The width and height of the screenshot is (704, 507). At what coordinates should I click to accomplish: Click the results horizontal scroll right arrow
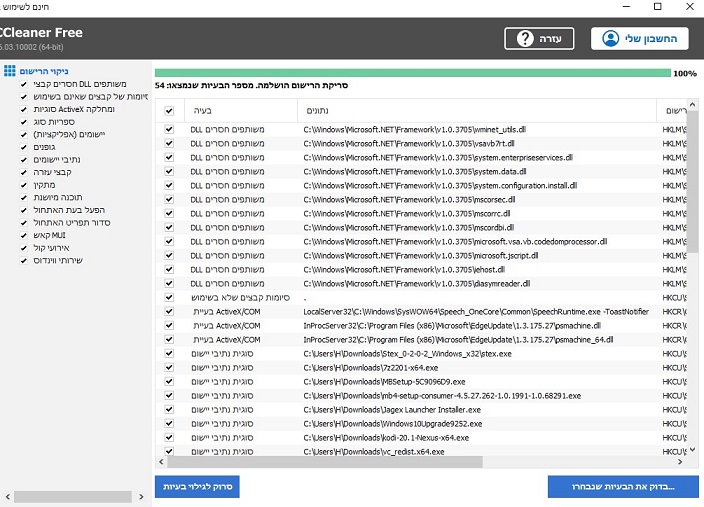coord(680,462)
